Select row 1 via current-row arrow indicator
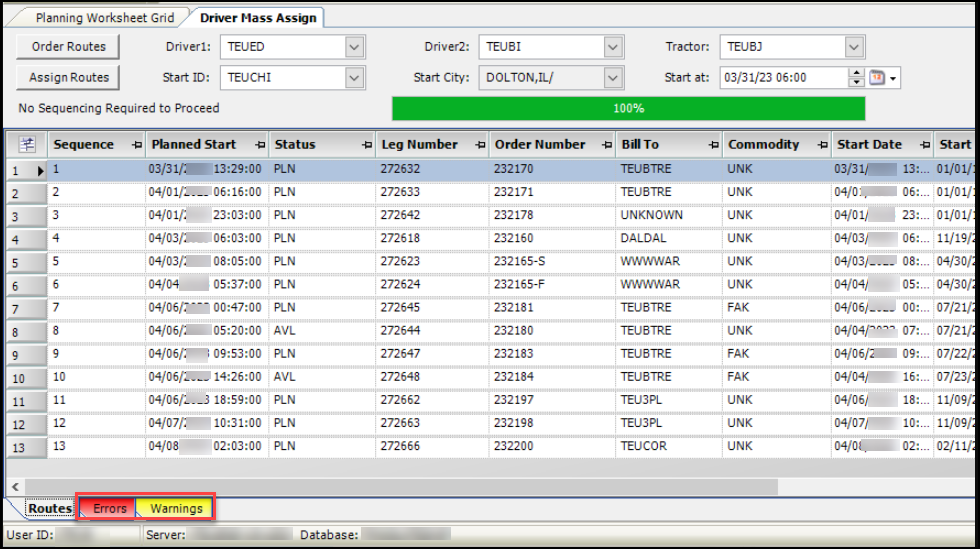 [x=40, y=170]
